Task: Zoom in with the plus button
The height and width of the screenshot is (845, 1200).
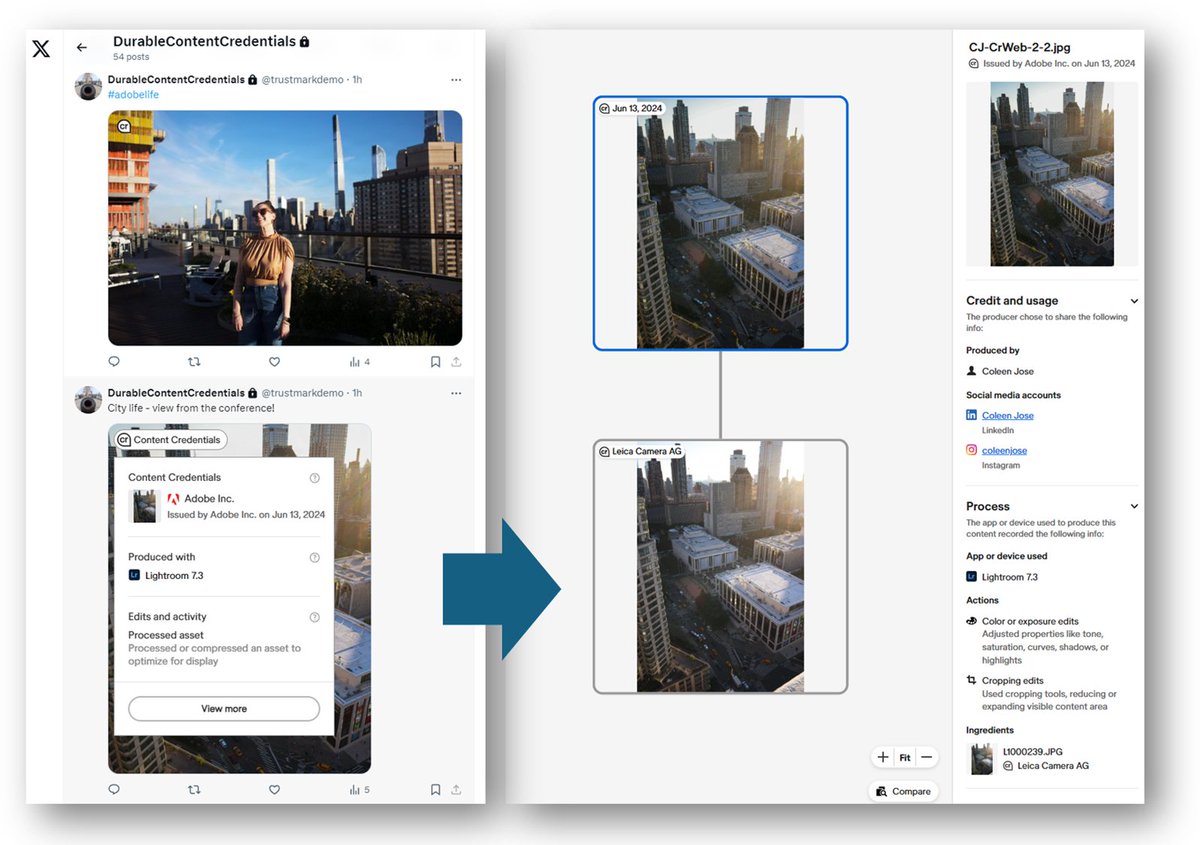Action: 882,757
